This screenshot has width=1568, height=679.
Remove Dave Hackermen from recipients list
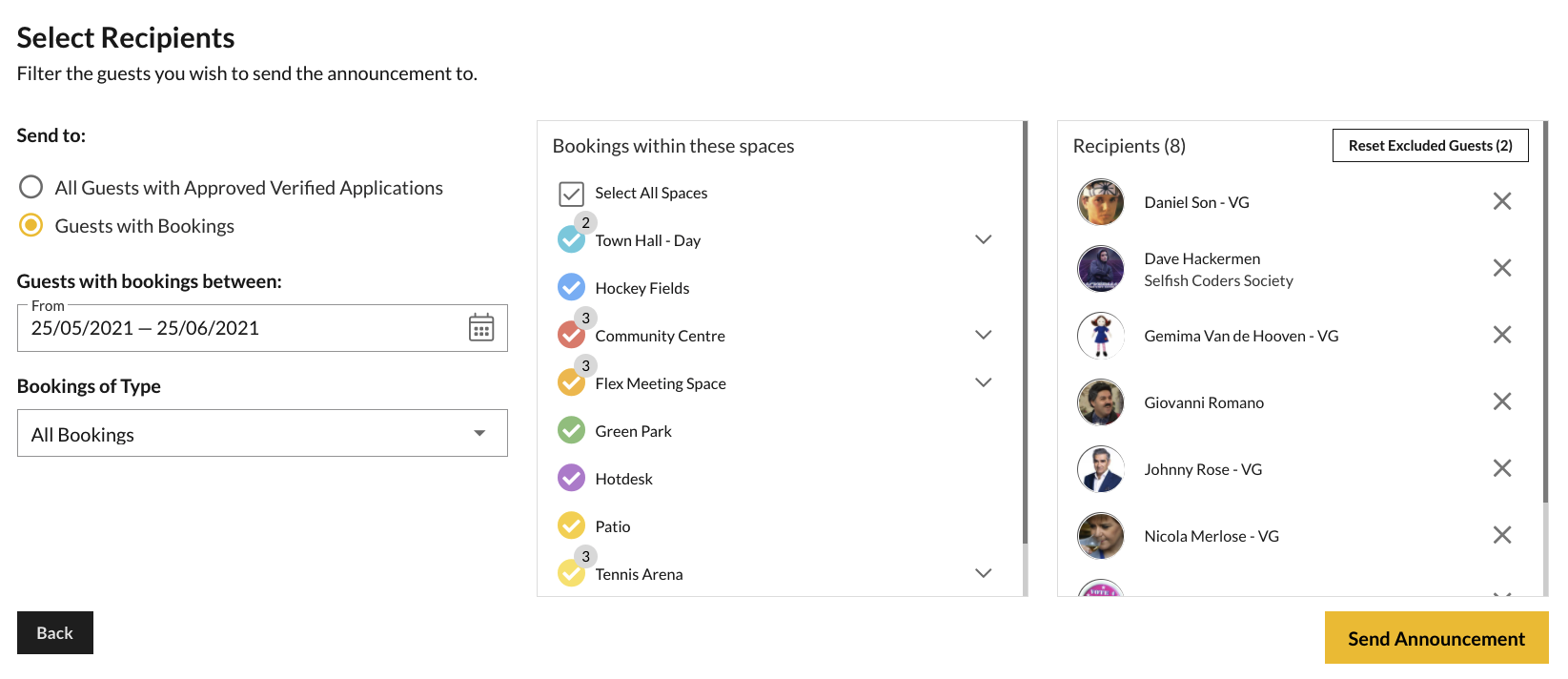tap(1501, 268)
